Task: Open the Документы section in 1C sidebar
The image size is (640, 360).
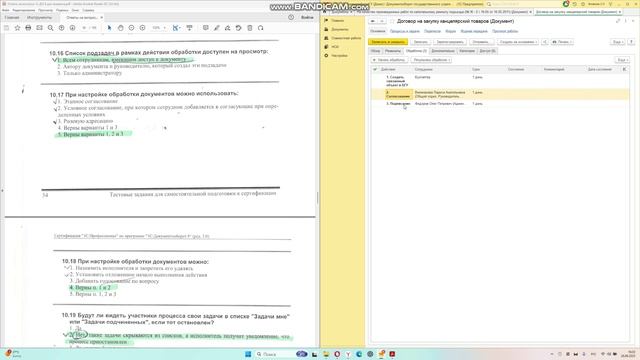Action: pos(340,29)
